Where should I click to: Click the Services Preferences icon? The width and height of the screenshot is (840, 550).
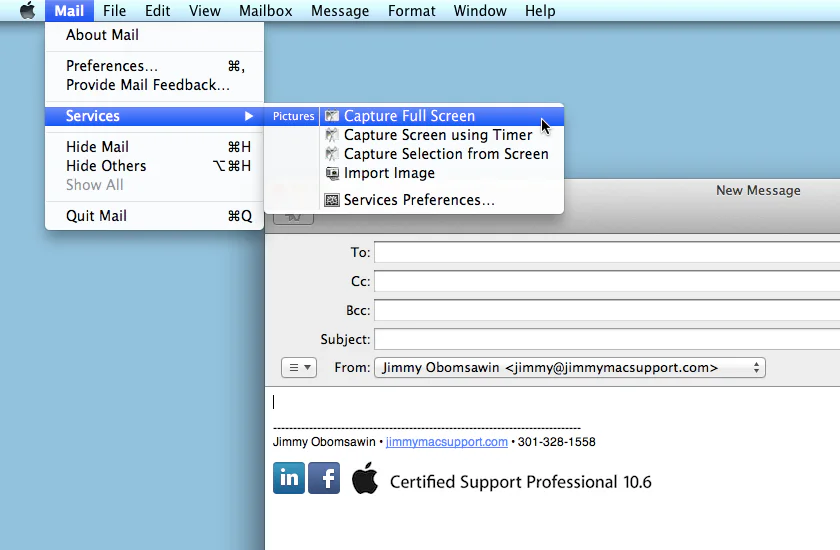pyautogui.click(x=332, y=200)
